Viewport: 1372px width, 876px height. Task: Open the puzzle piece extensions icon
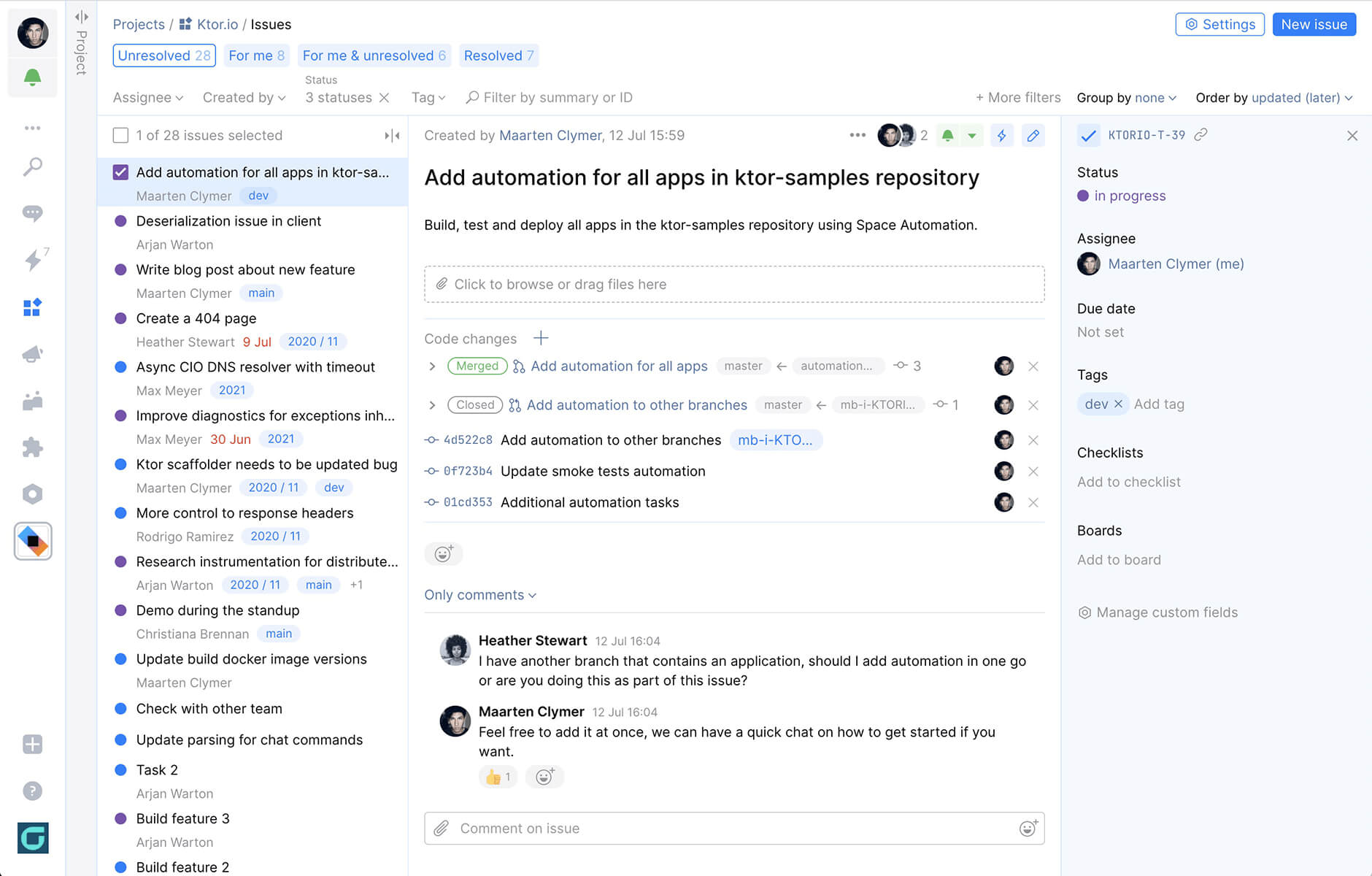click(32, 447)
